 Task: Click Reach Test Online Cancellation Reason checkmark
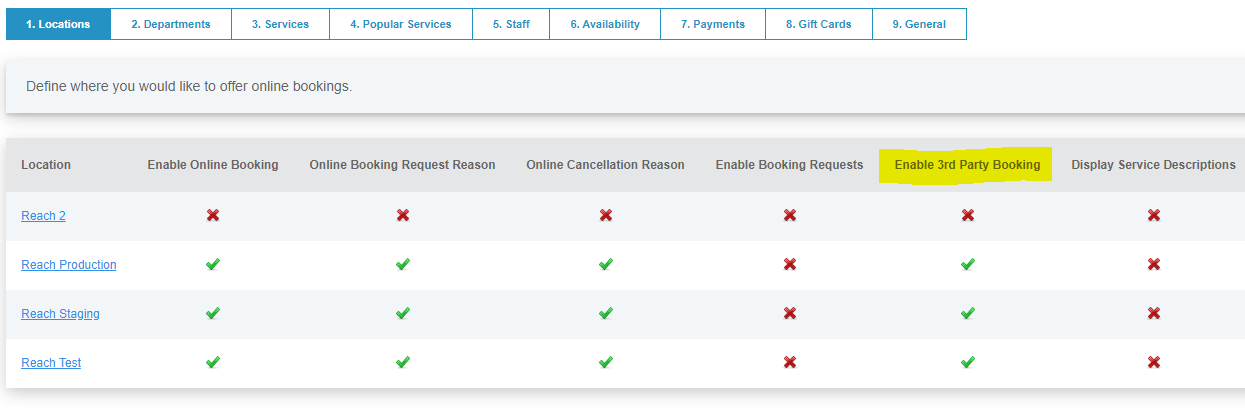coord(606,362)
